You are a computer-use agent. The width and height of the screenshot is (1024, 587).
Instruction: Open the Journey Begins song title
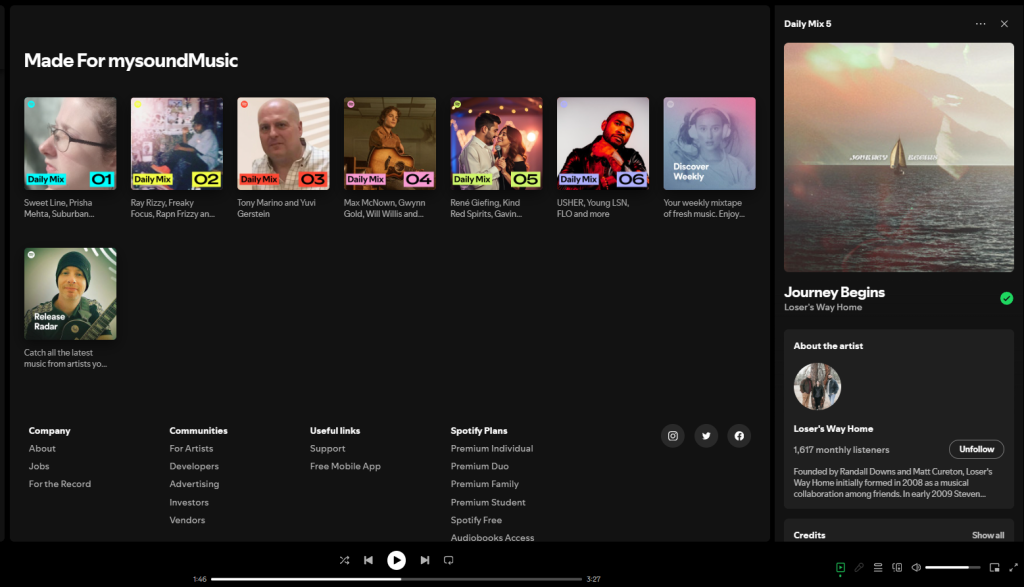[x=834, y=293]
